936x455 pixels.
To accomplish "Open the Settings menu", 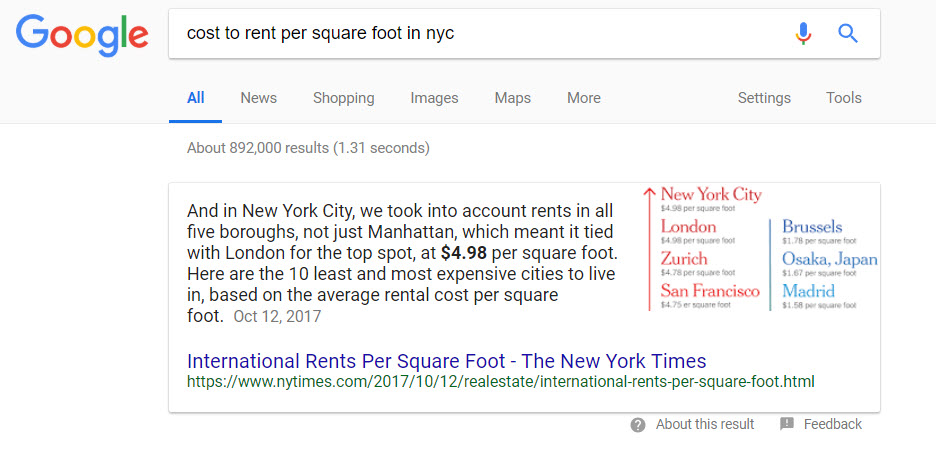I will click(x=764, y=98).
